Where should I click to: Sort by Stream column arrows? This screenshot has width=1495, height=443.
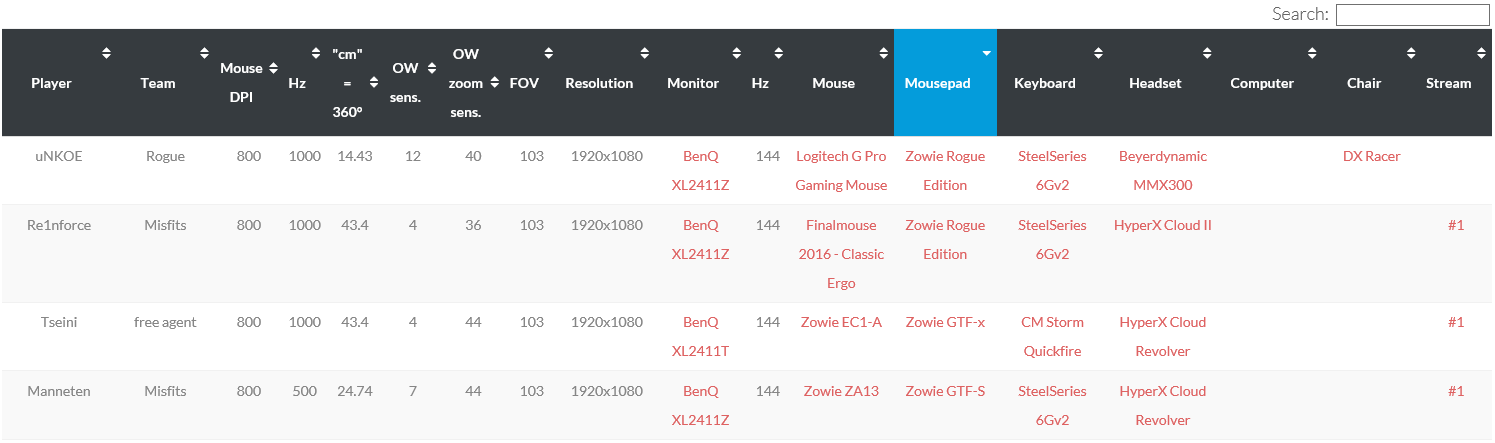(x=1482, y=53)
